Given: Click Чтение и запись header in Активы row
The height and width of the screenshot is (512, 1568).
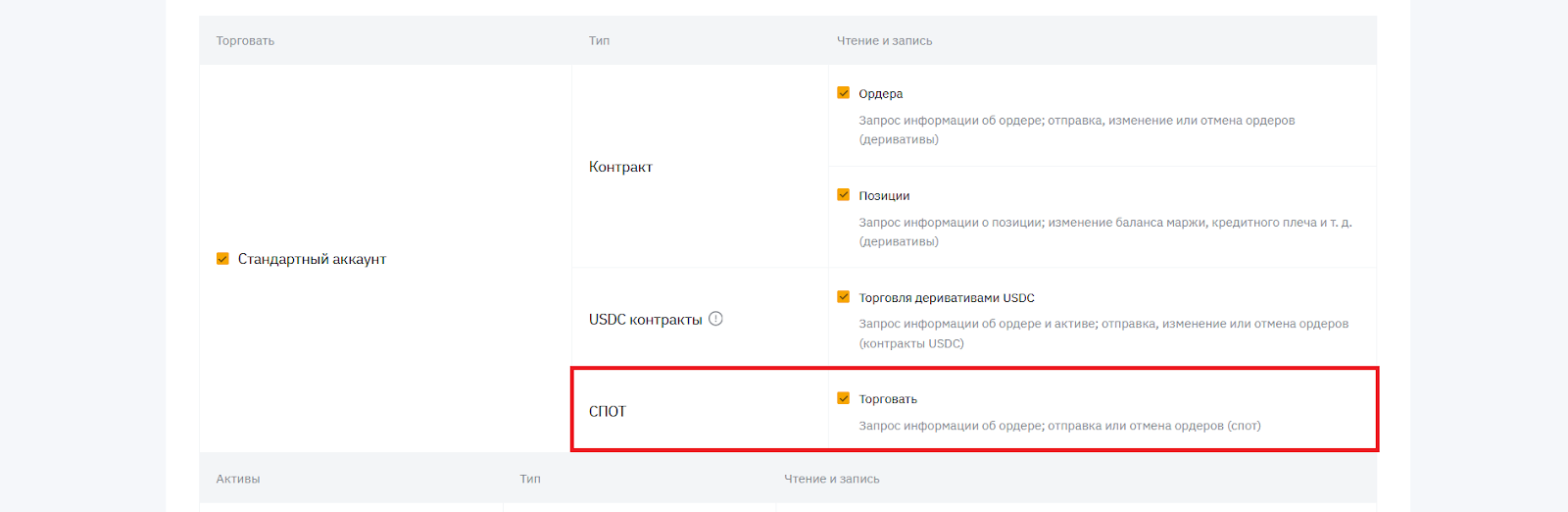Looking at the screenshot, I should [831, 479].
